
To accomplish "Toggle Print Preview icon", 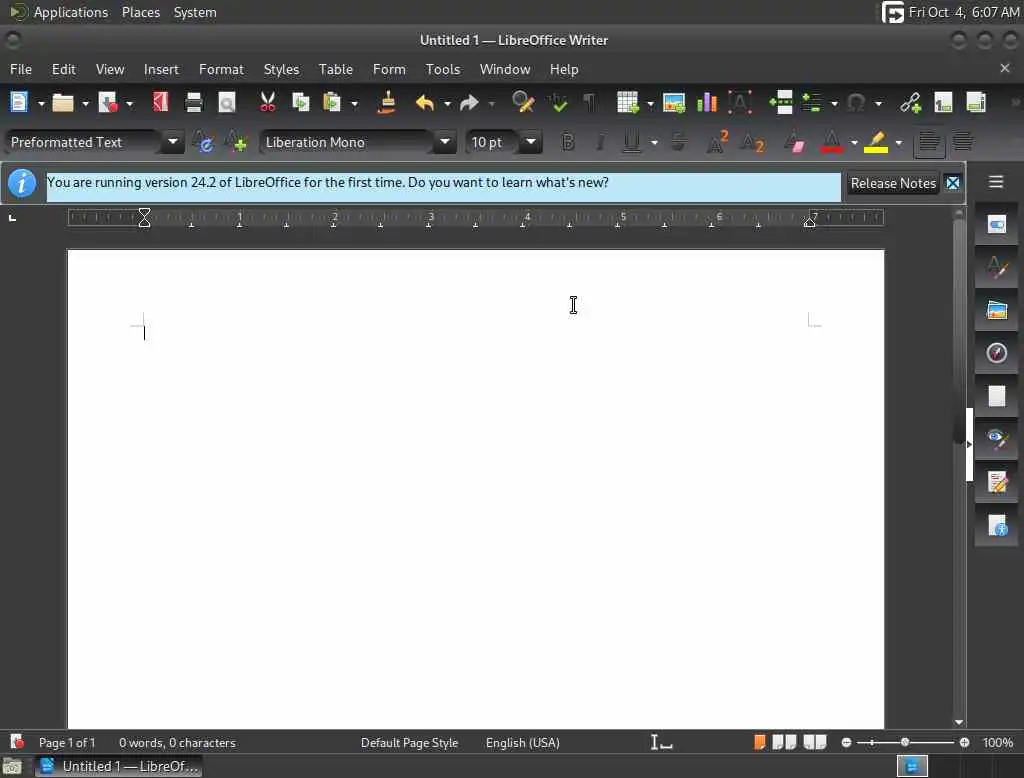I will 227,103.
